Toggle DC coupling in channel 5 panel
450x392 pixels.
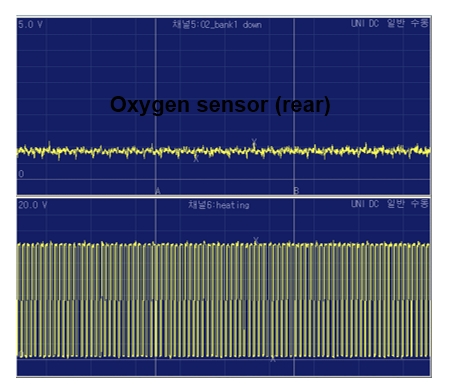374,23
